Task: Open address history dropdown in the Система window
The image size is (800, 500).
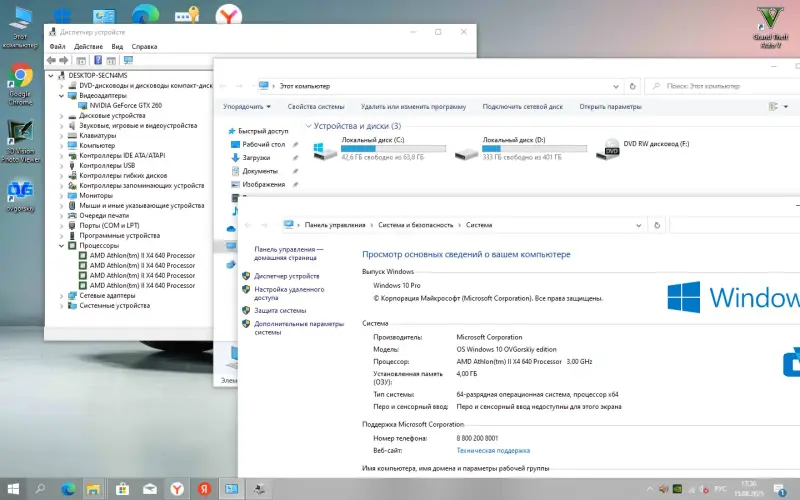Action: click(638, 225)
